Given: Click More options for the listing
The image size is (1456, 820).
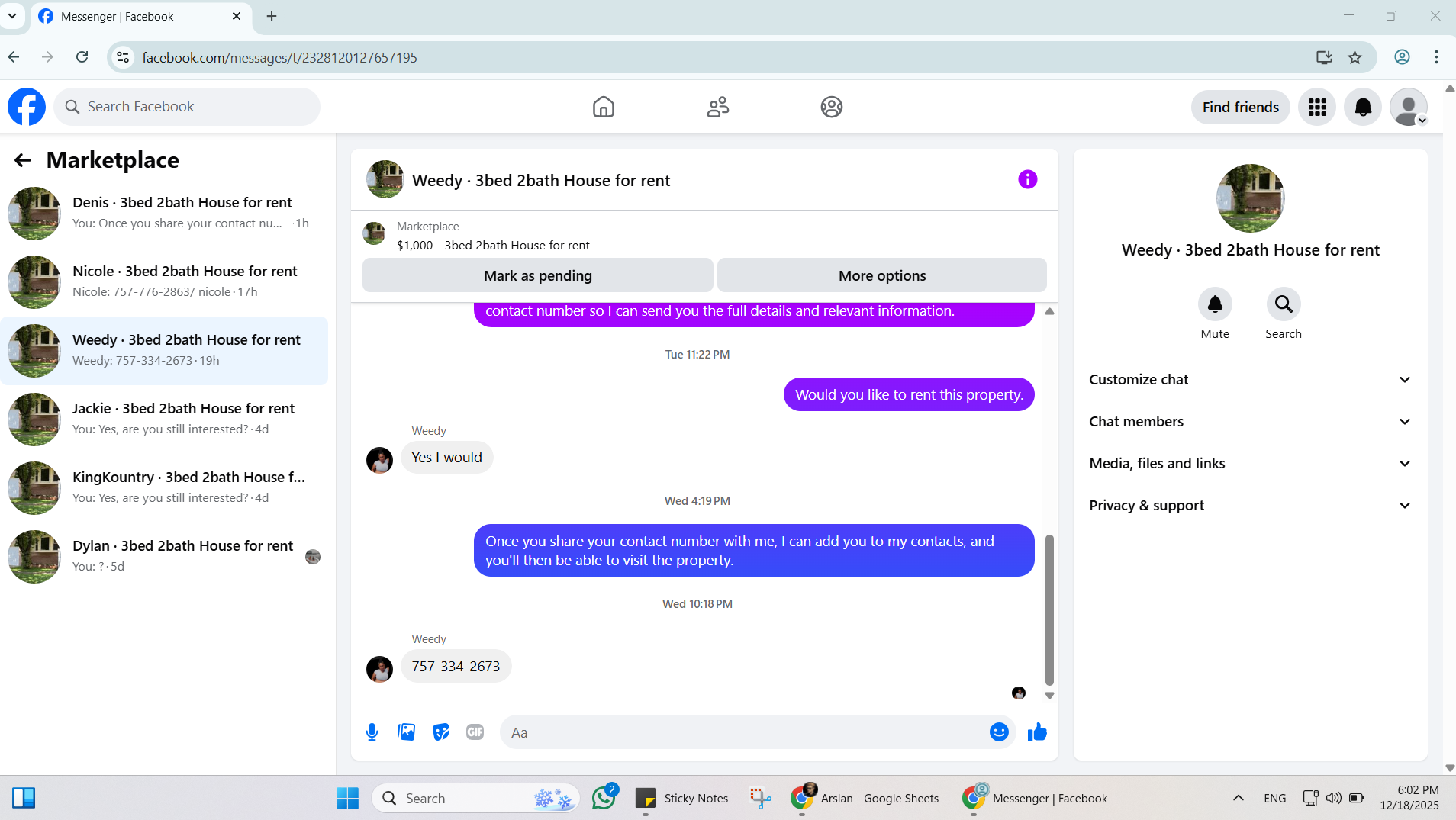Looking at the screenshot, I should (x=882, y=275).
